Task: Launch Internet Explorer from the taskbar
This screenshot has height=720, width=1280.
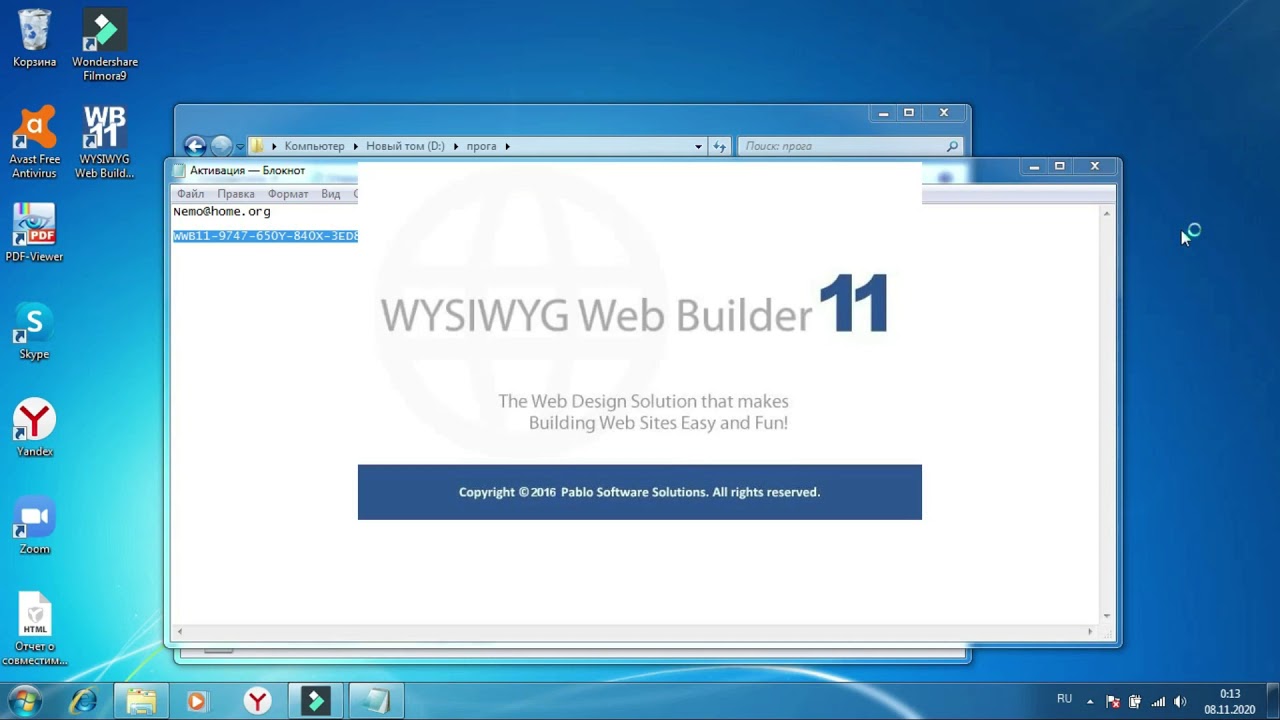Action: point(83,701)
